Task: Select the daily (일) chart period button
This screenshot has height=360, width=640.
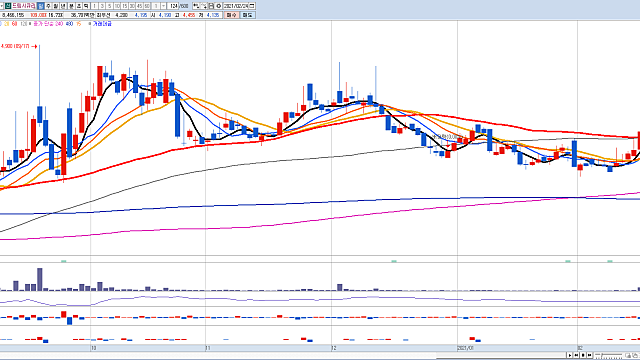Action: [x=40, y=6]
